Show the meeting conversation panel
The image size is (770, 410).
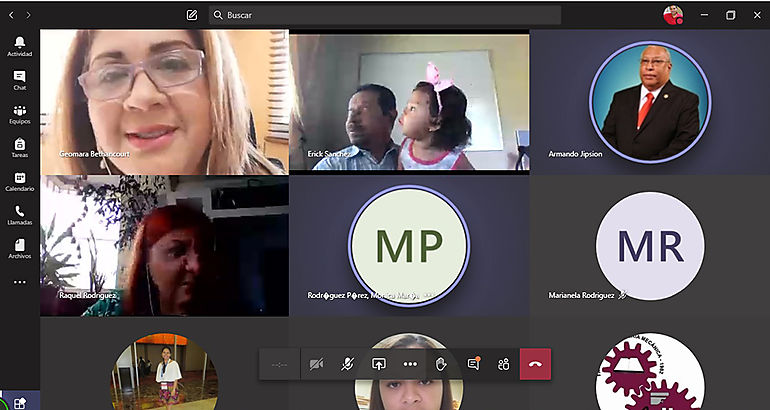pos(473,364)
